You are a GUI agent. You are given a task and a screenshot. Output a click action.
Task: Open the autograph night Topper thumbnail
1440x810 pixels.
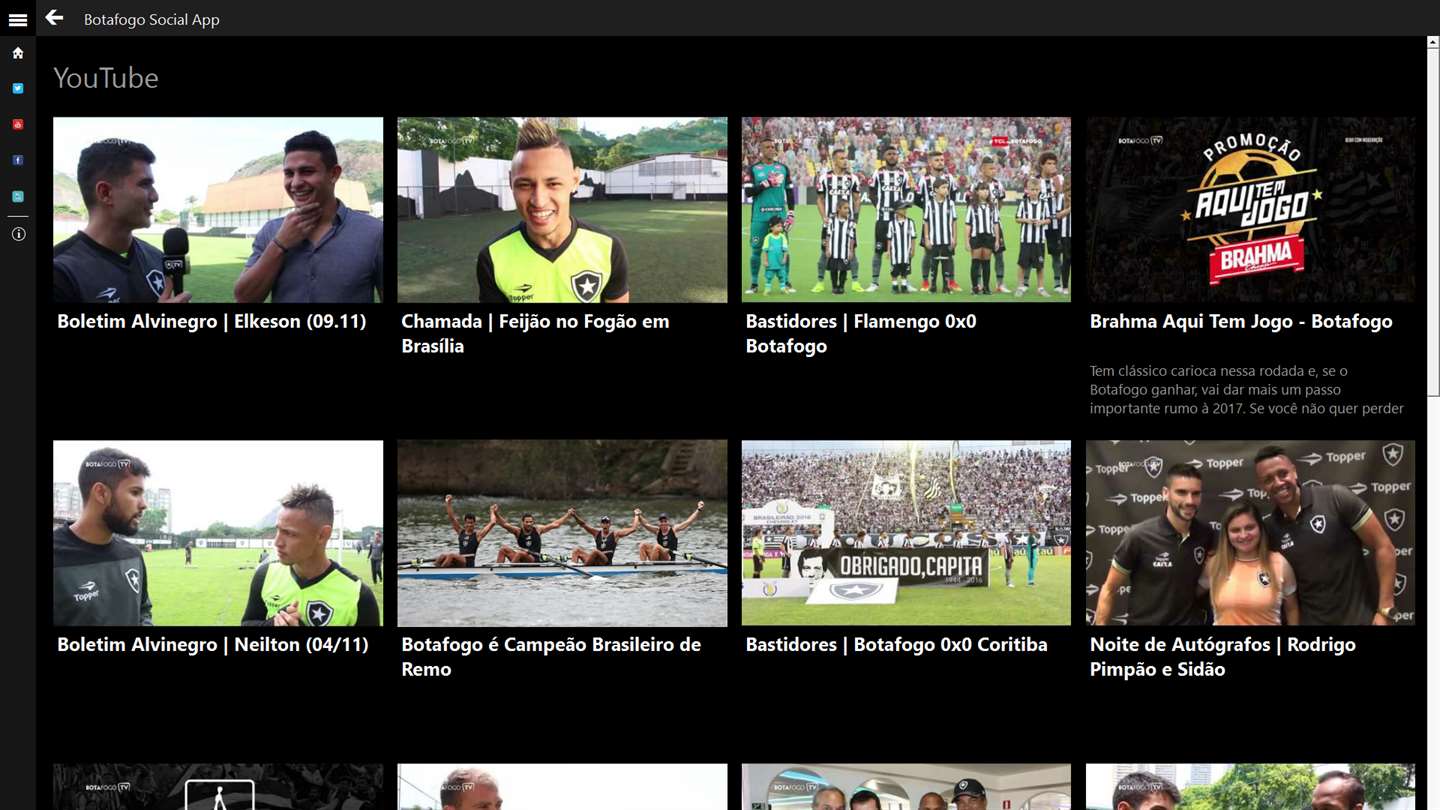[1250, 533]
